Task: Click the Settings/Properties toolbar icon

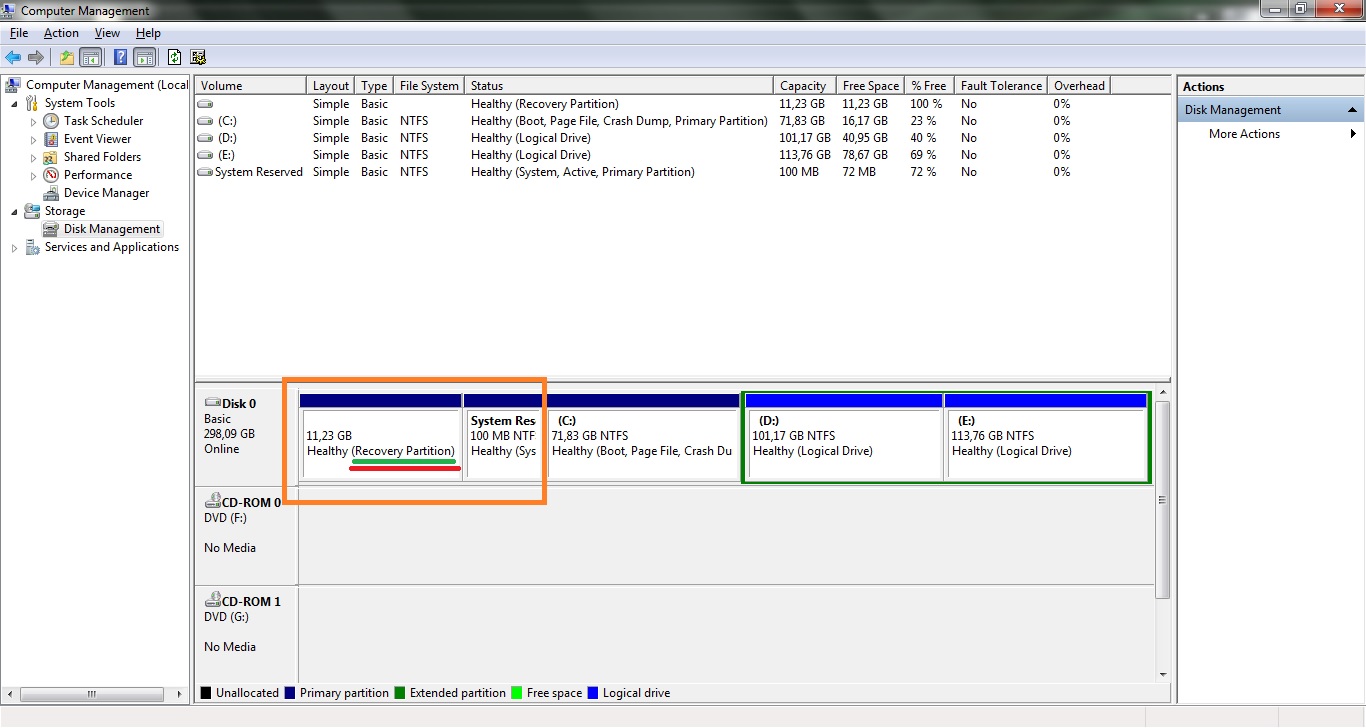Action: pyautogui.click(x=198, y=57)
